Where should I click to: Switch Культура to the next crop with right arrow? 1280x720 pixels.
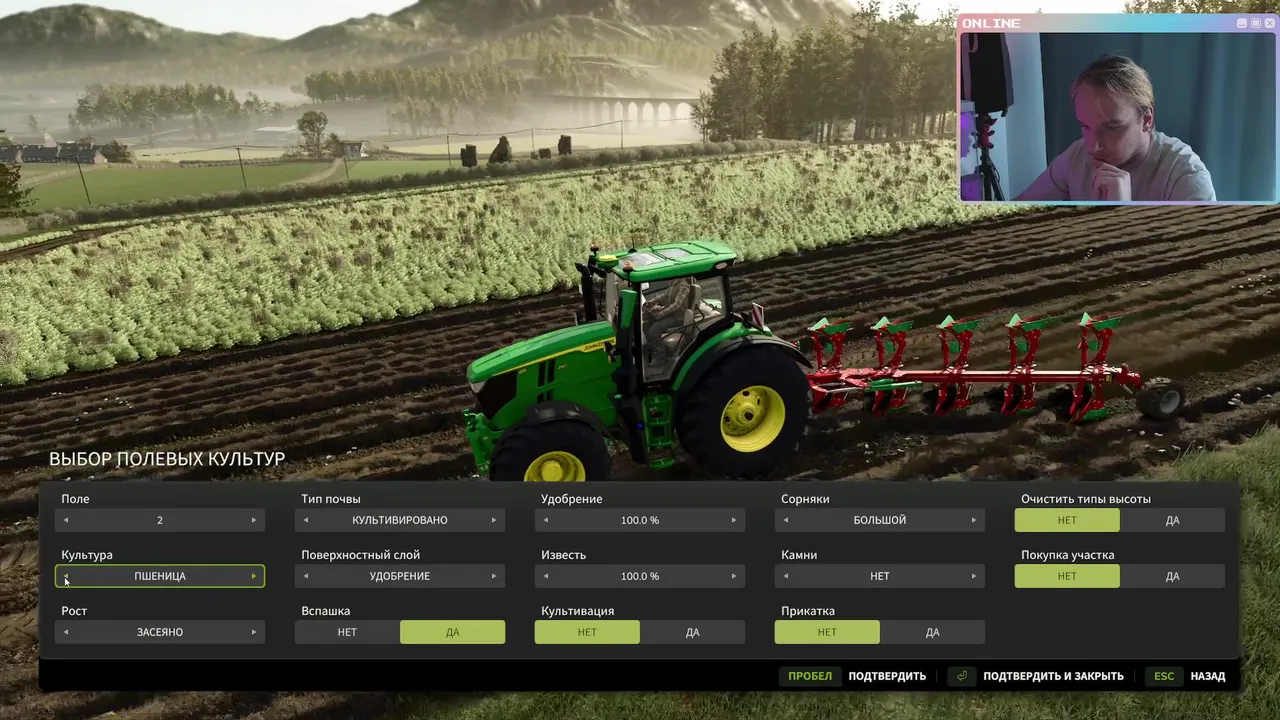(254, 576)
